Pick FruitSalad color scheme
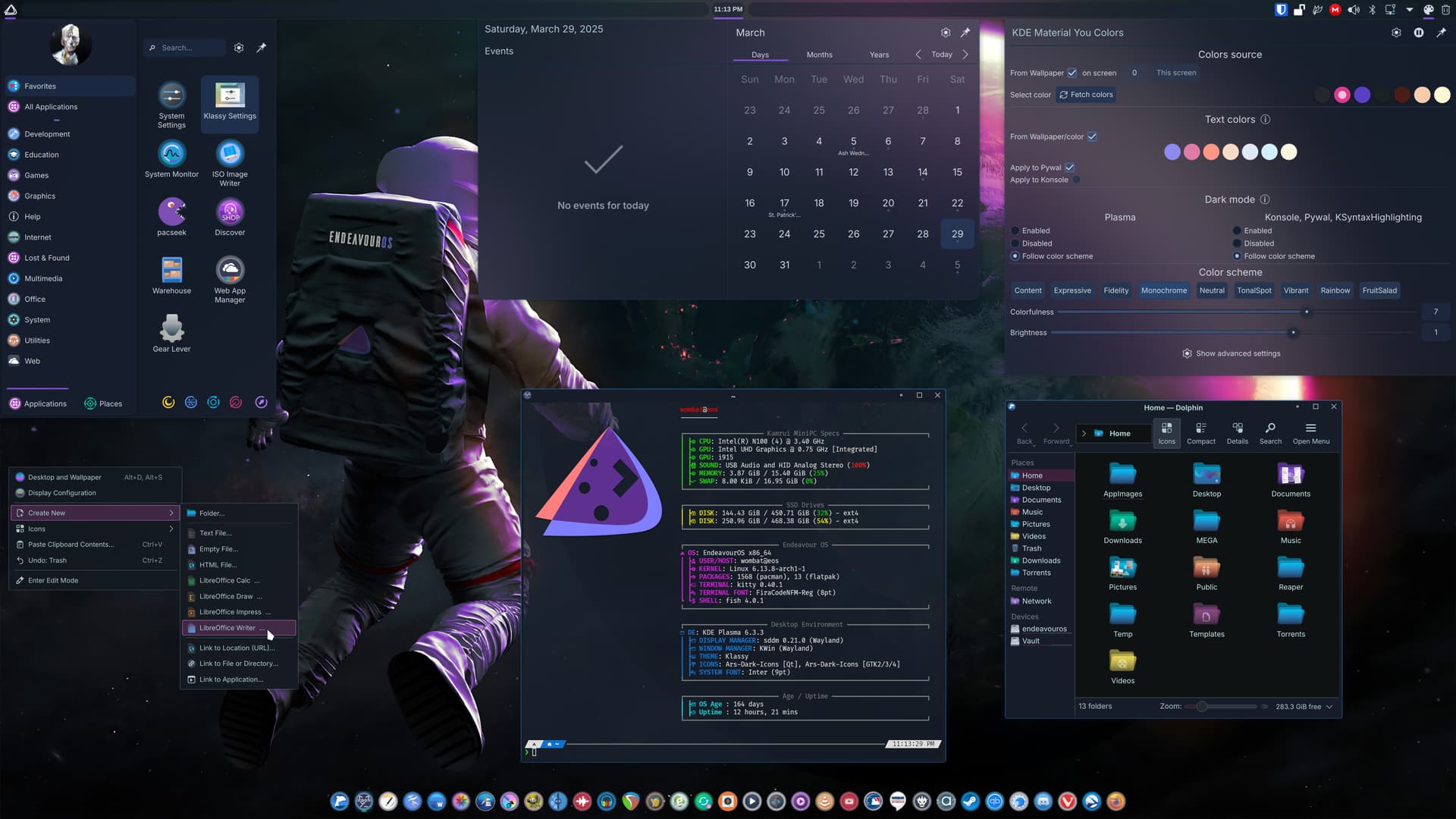Viewport: 1456px width, 819px height. (x=1379, y=290)
